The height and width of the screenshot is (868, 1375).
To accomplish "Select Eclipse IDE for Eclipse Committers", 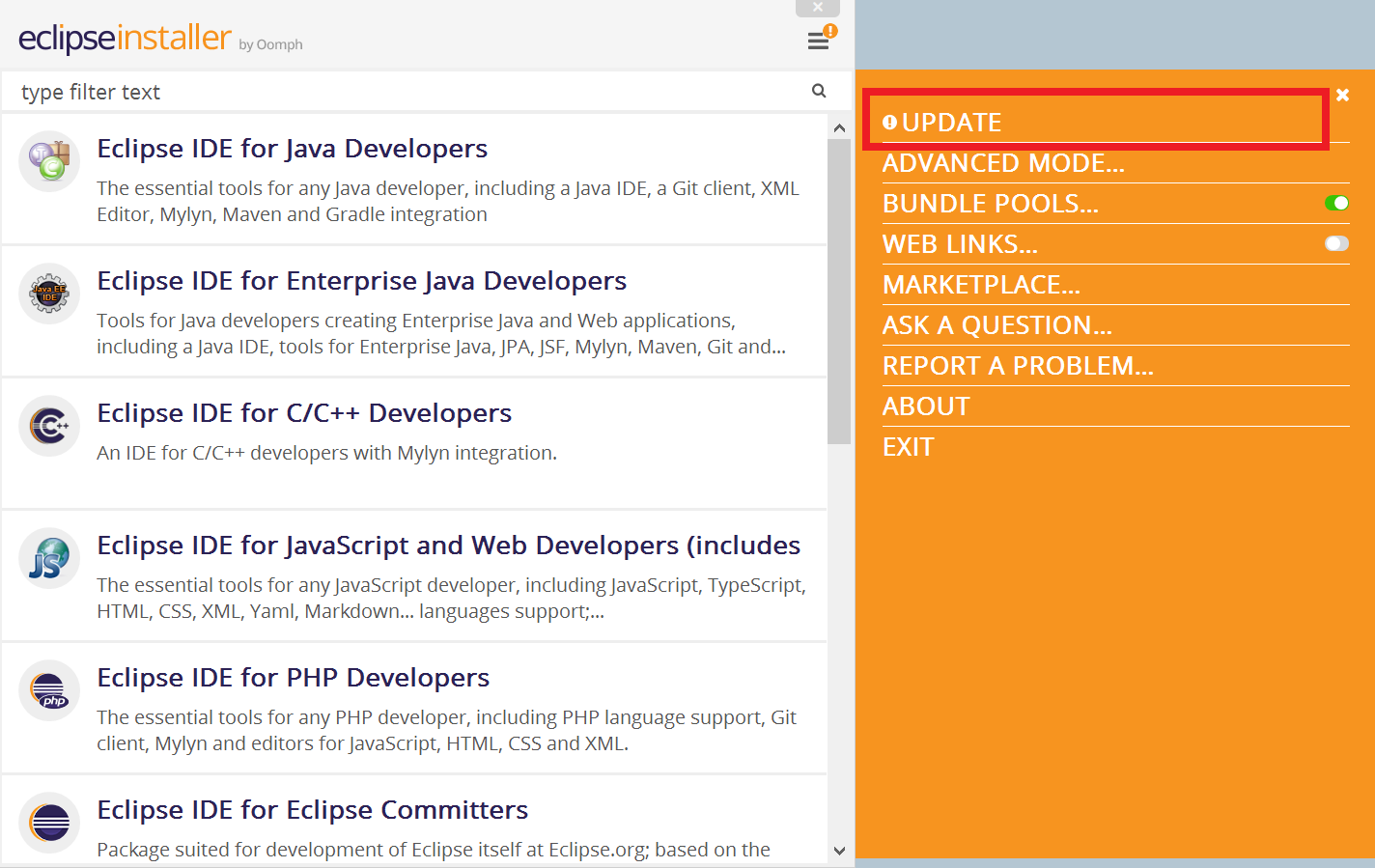I will (312, 810).
